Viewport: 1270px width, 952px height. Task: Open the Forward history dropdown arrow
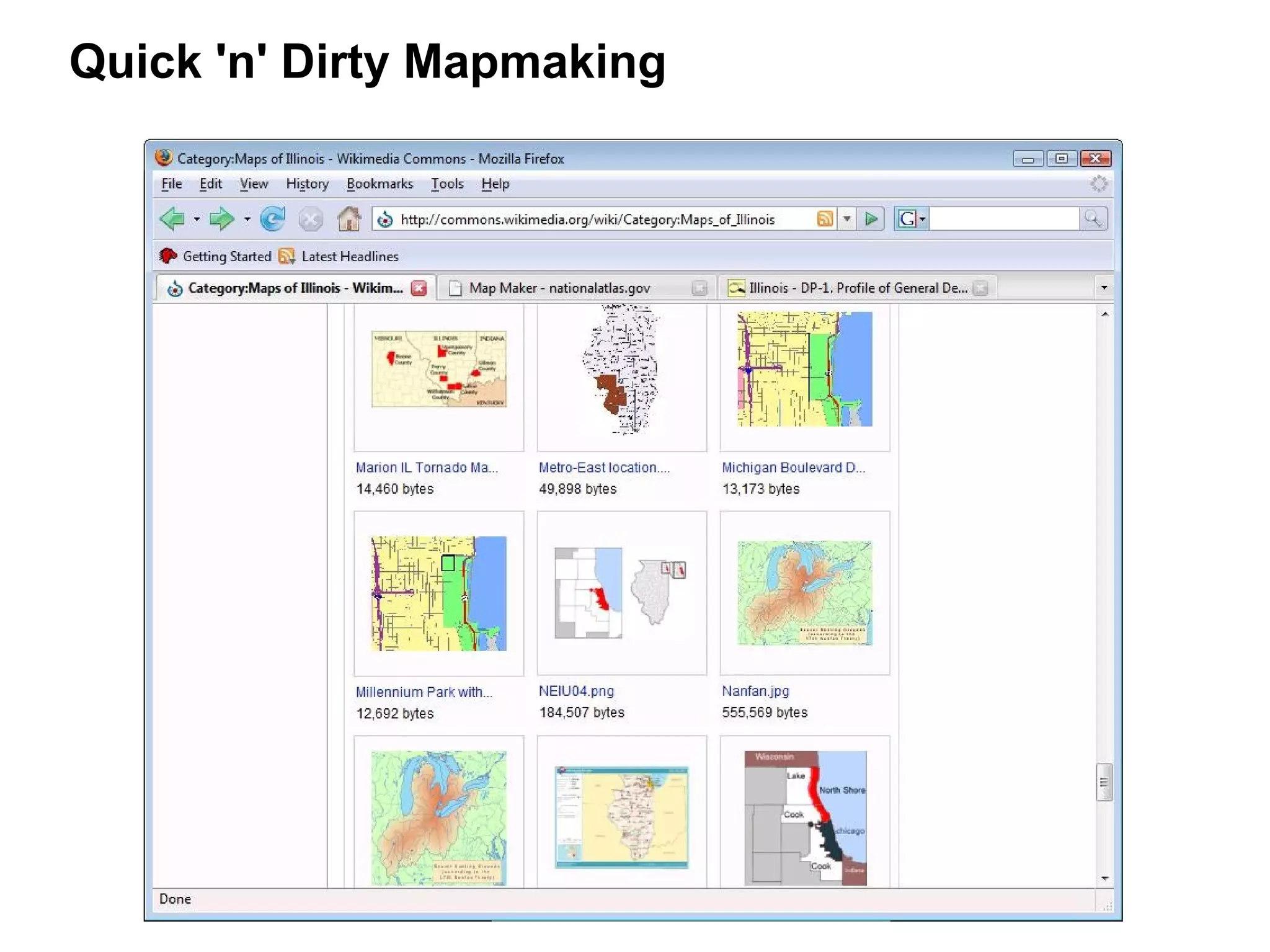click(x=247, y=220)
